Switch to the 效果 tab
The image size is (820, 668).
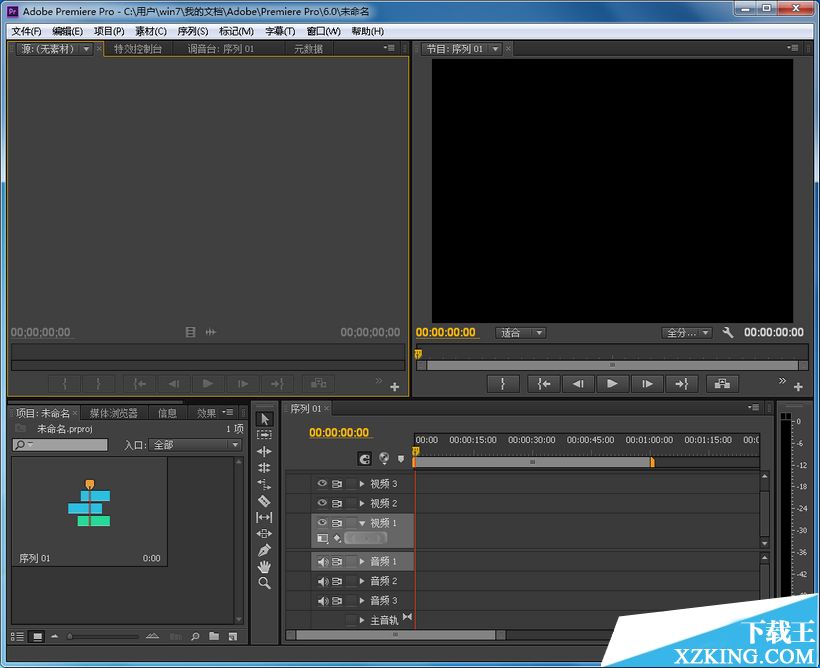(x=206, y=413)
